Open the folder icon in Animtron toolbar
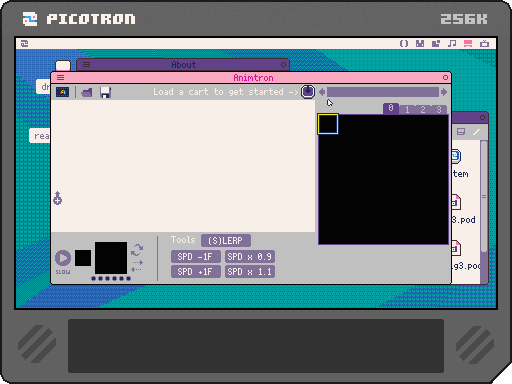The image size is (512, 384). (87, 92)
